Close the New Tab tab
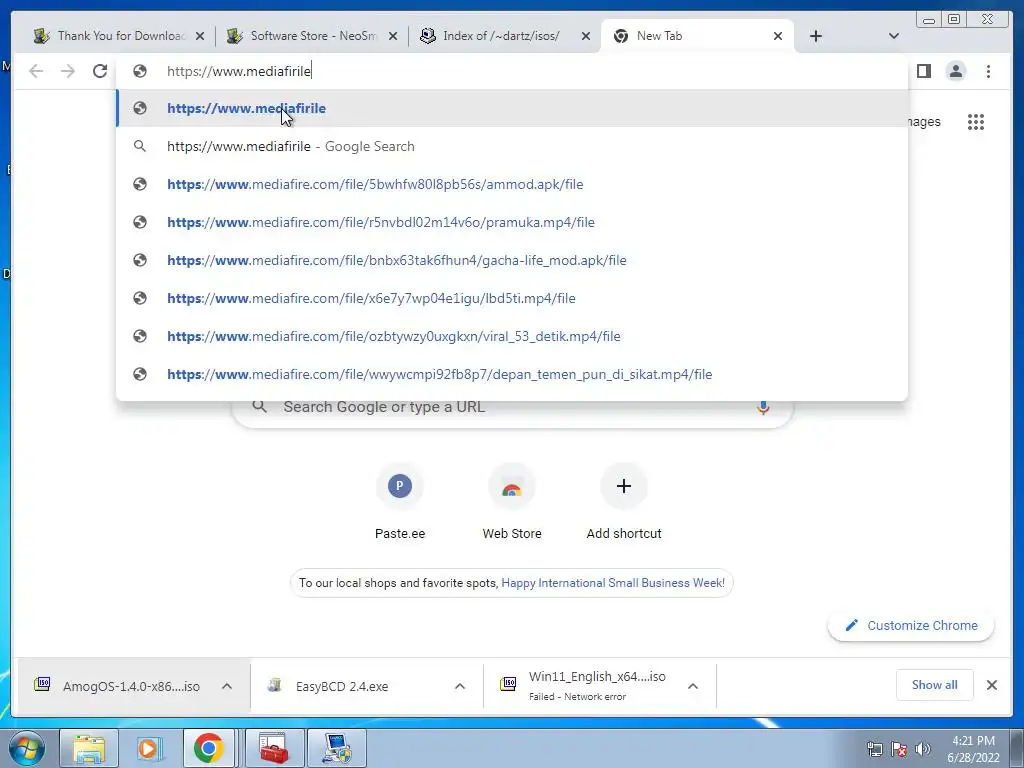The height and width of the screenshot is (768, 1024). click(x=778, y=36)
